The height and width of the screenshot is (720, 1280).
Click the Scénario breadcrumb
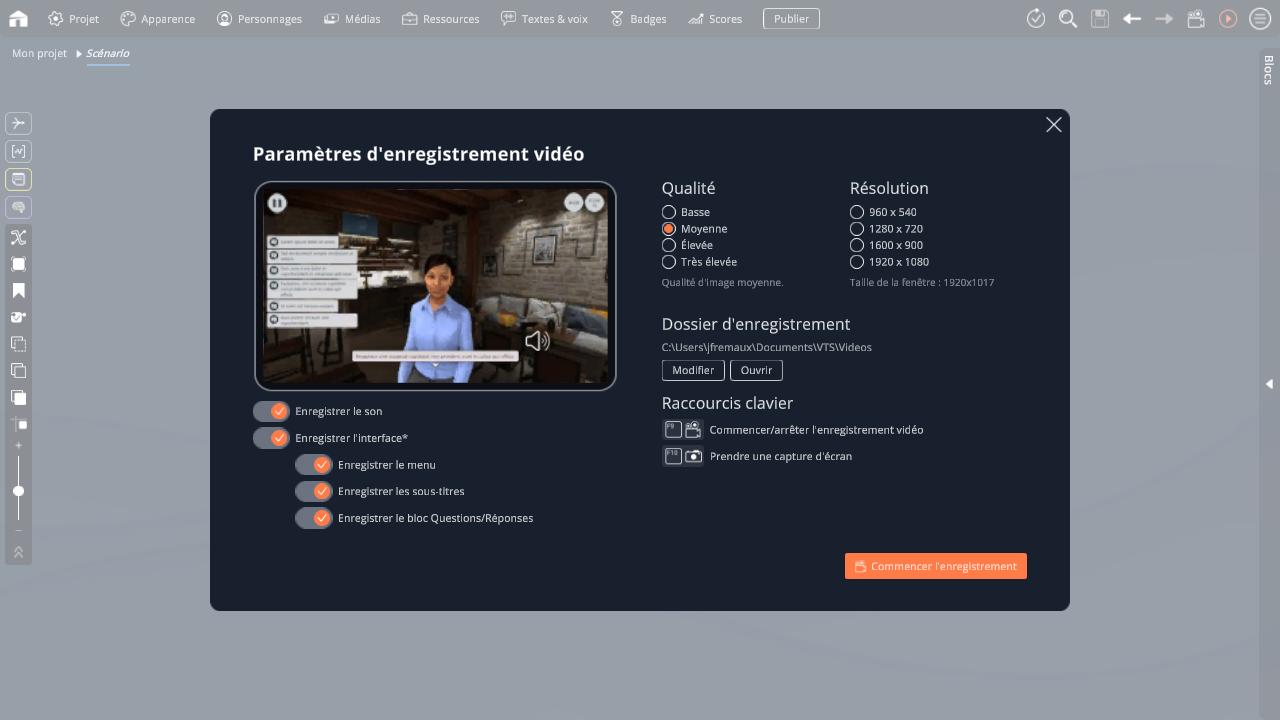coord(107,53)
